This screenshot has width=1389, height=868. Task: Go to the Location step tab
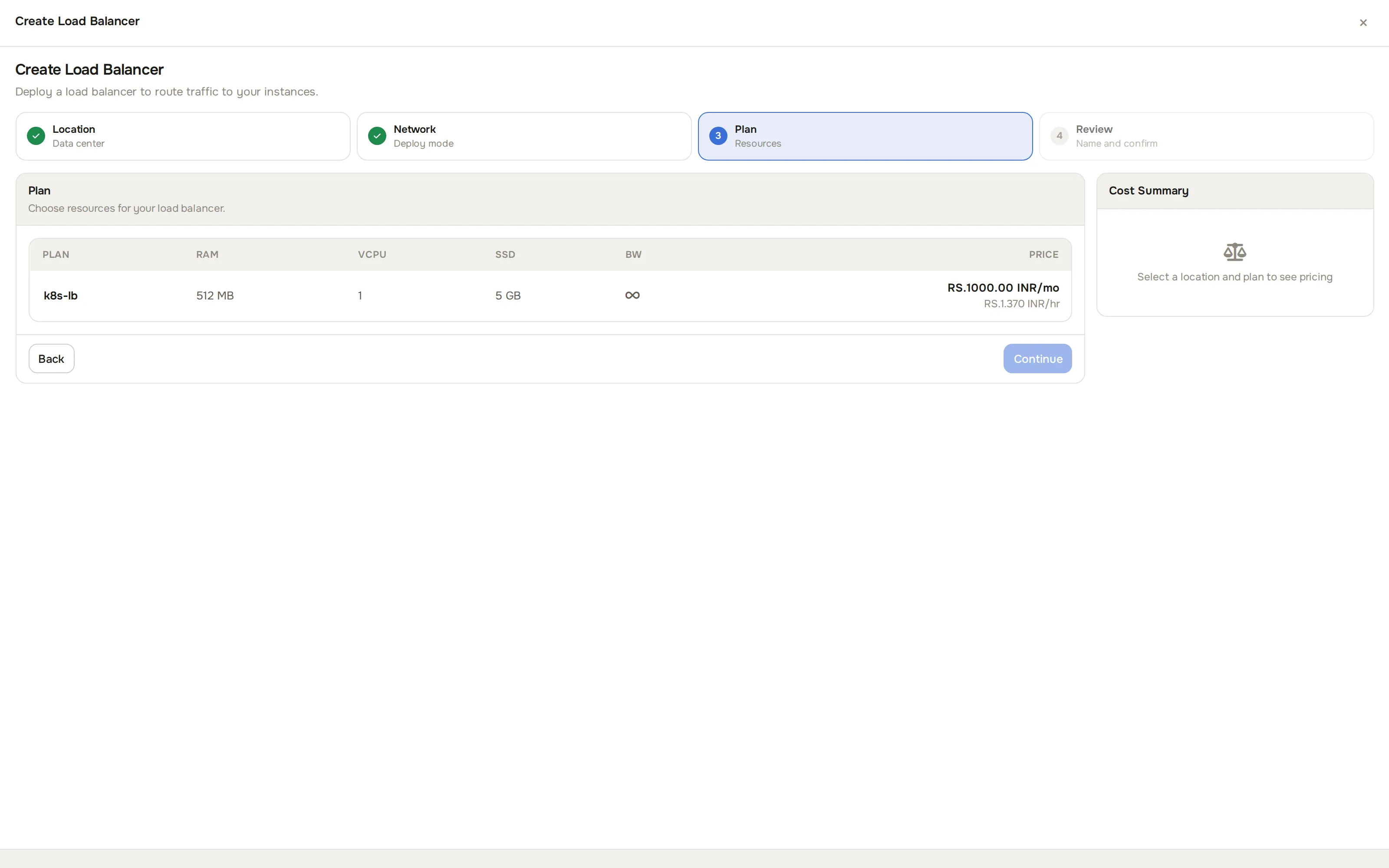(x=183, y=136)
